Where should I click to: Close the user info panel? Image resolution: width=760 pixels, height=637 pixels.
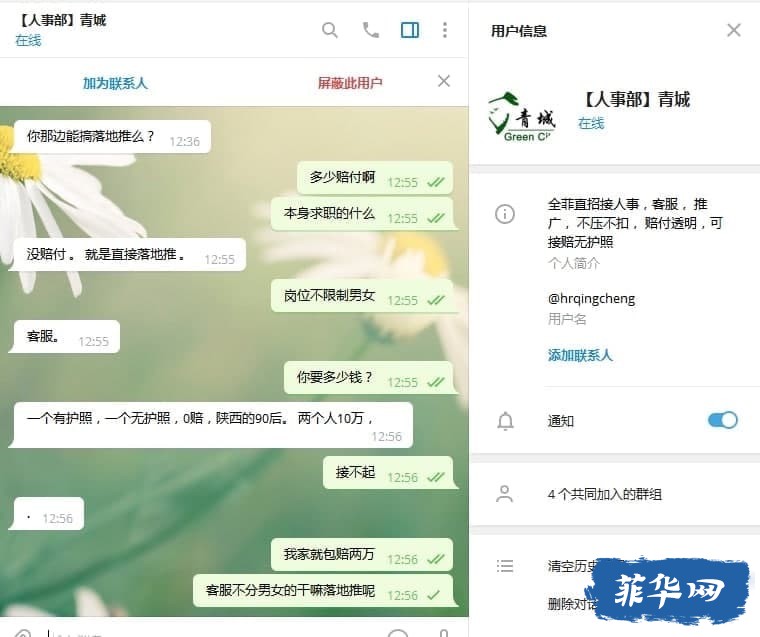734,31
